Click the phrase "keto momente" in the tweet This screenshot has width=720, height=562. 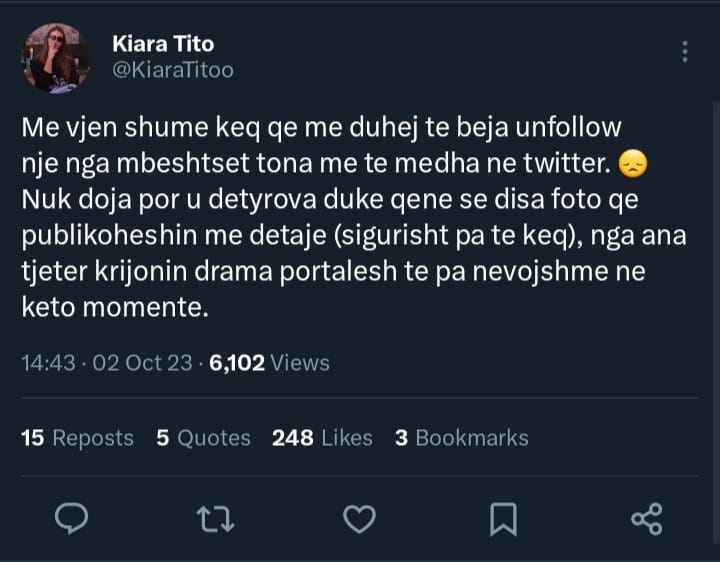(x=114, y=309)
